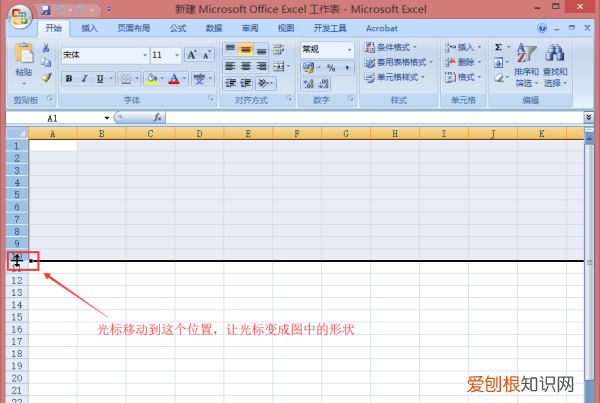This screenshot has width=600, height=403.
Task: Open text orientation options
Action: (x=264, y=83)
